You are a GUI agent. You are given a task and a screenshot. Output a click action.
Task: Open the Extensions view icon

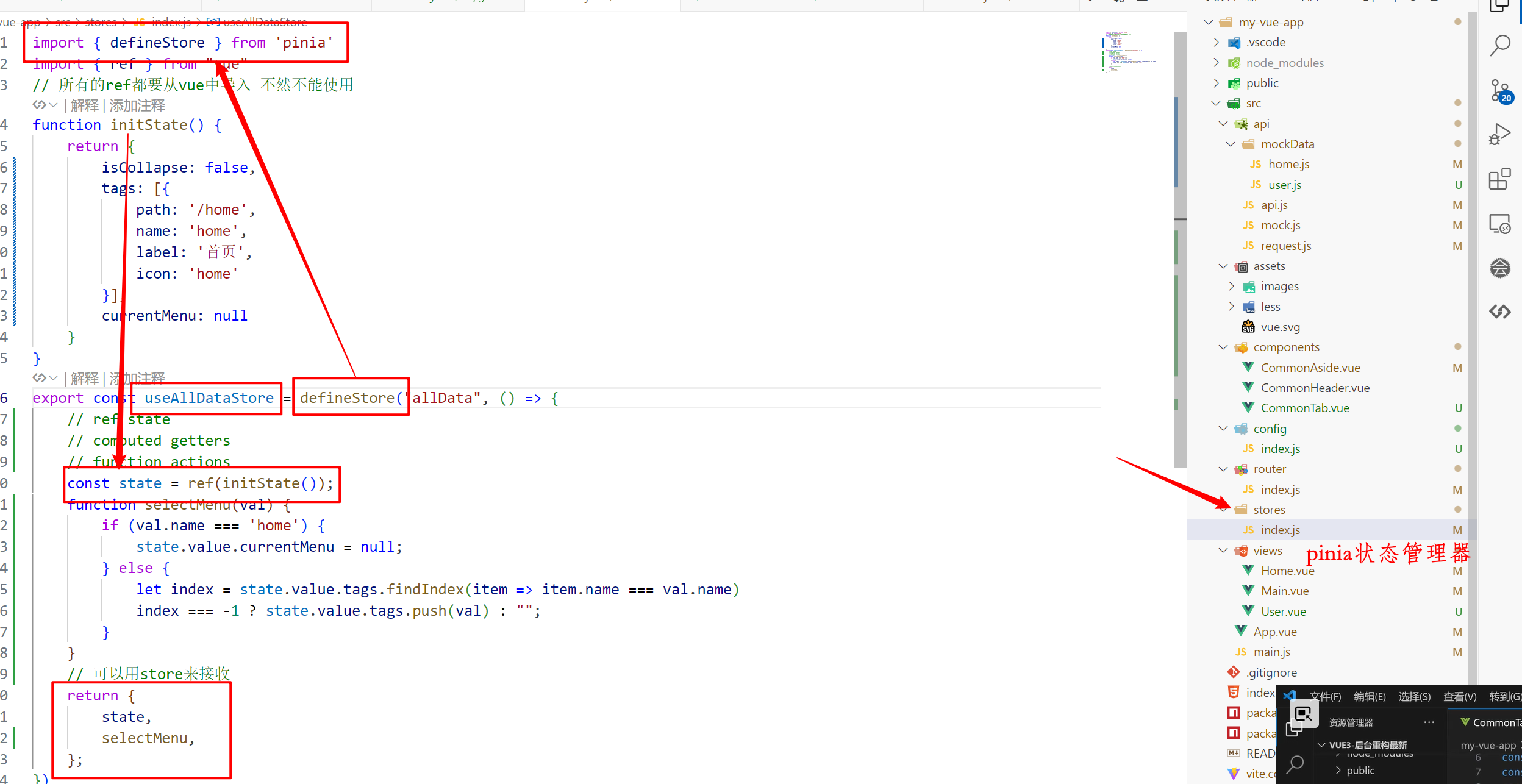[1499, 179]
